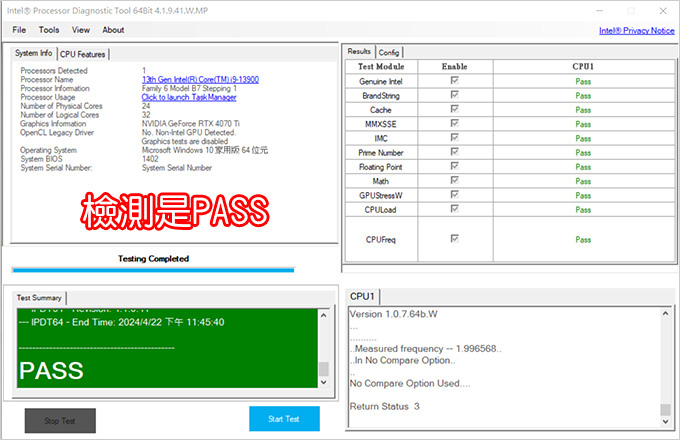Viewport: 680px width, 440px height.
Task: Click the GPUStressW module name
Action: [x=381, y=196]
